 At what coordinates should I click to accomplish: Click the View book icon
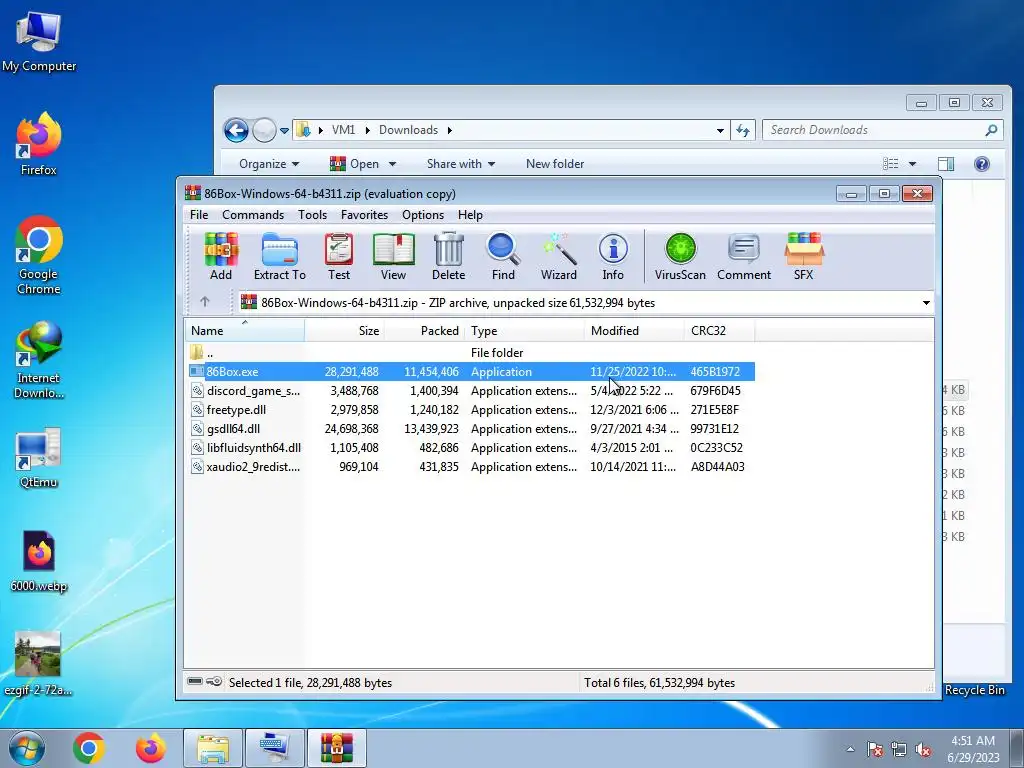(x=393, y=257)
